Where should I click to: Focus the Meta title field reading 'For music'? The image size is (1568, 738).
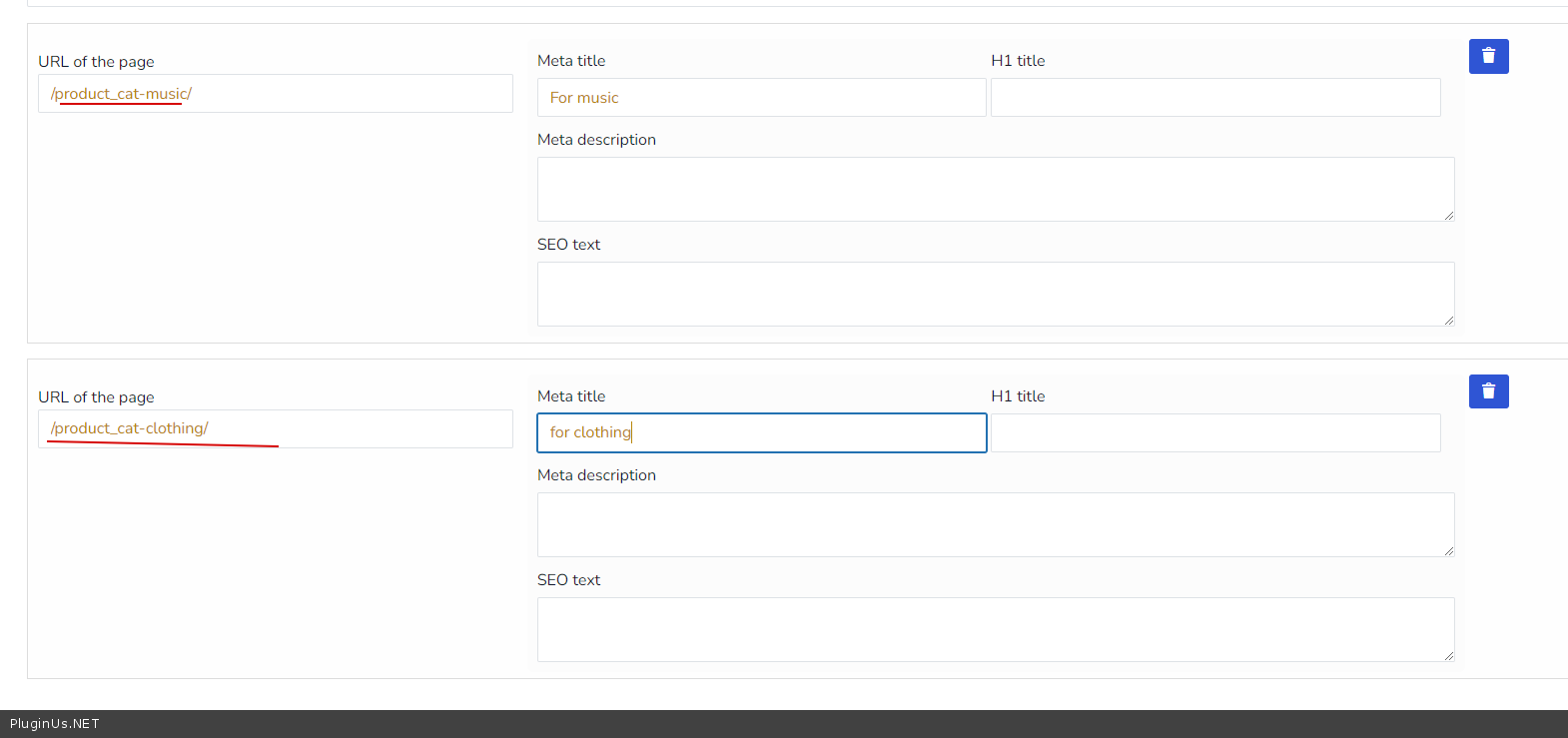click(x=761, y=98)
